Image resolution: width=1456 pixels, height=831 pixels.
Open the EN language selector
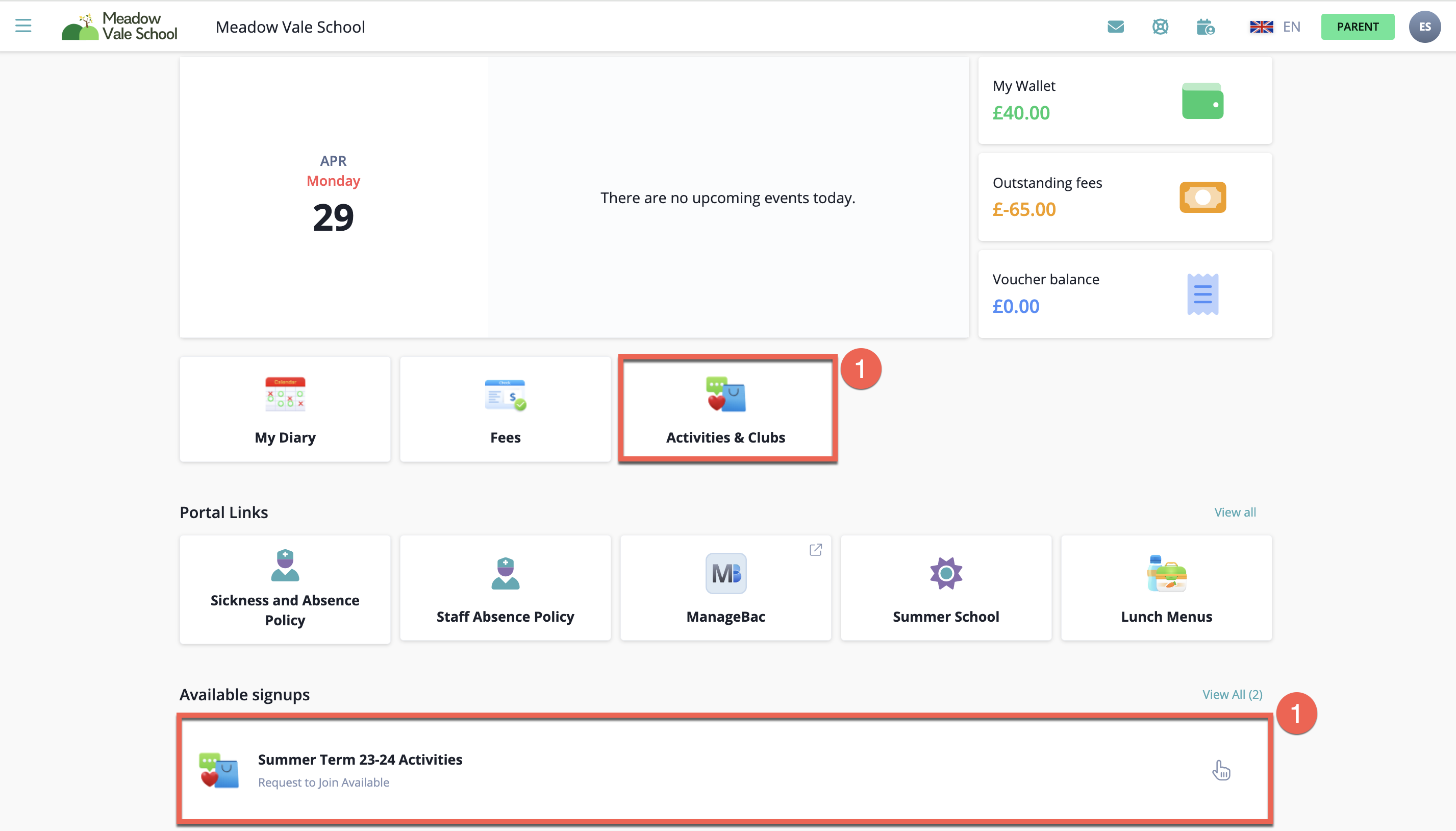coord(1275,27)
